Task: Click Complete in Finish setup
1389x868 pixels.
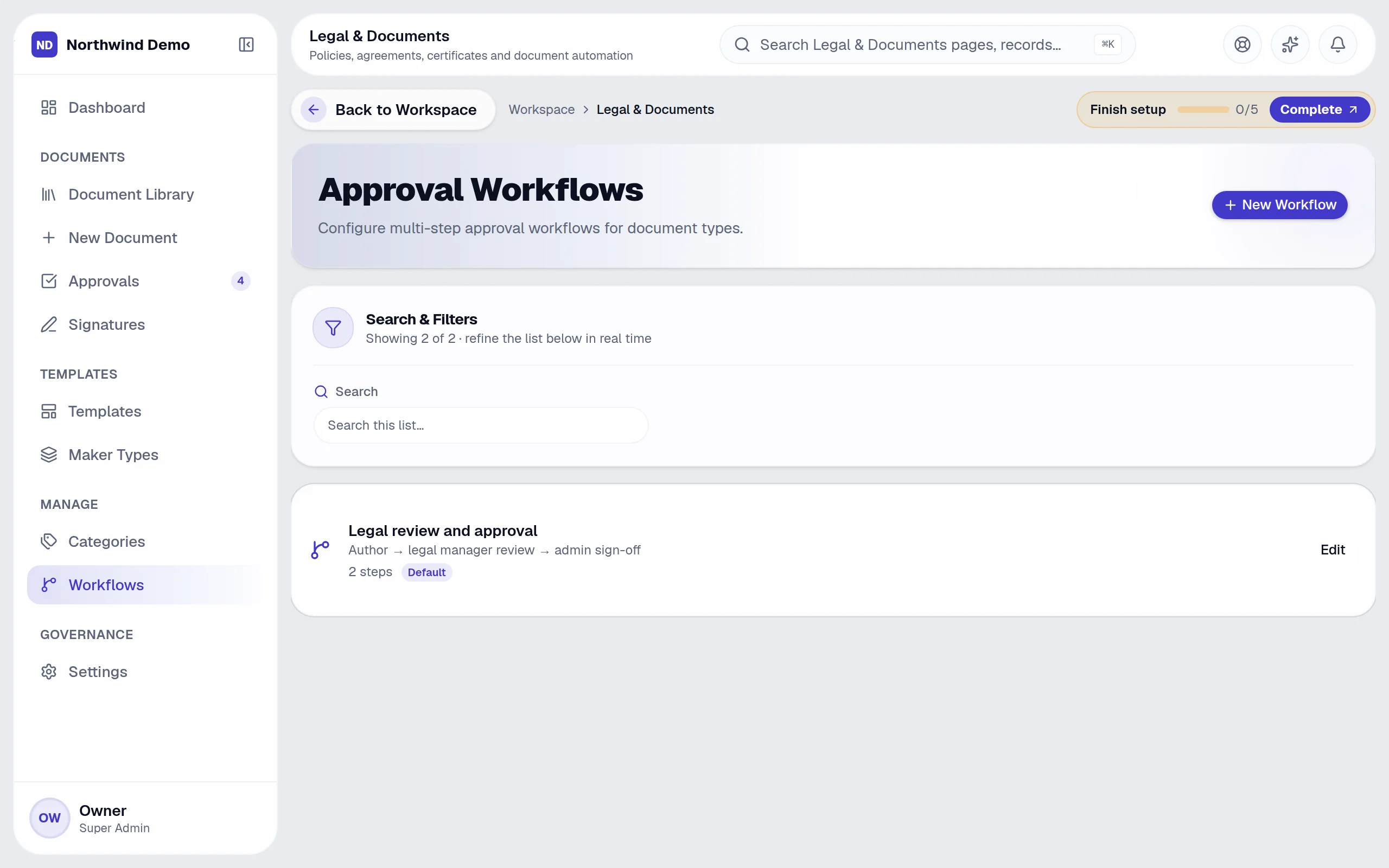Action: click(x=1319, y=110)
